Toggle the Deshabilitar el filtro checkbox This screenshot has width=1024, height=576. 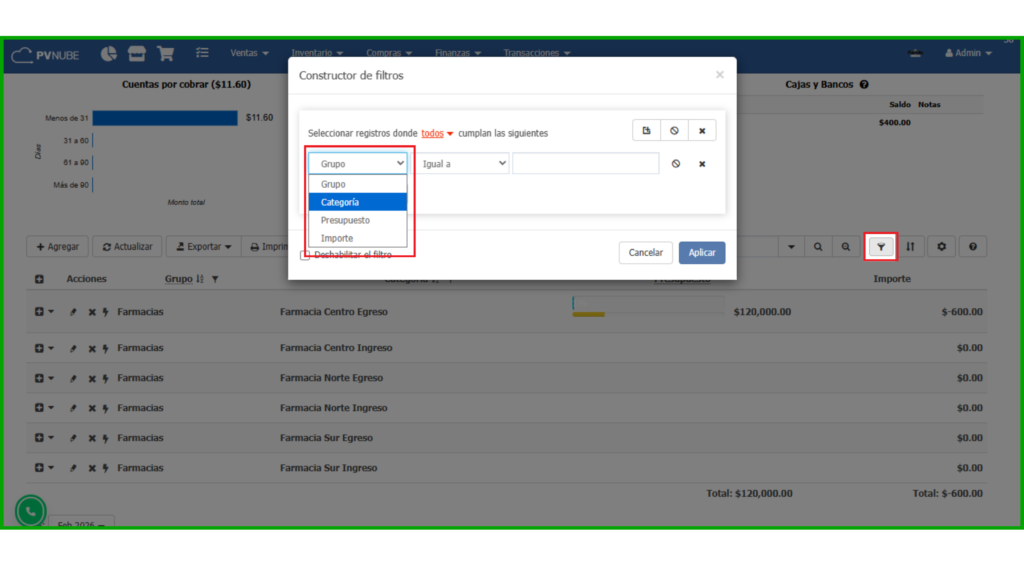pos(305,255)
